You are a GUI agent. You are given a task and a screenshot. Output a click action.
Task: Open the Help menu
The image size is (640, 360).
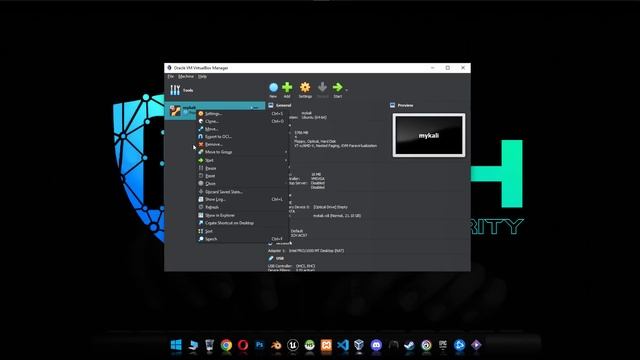pos(202,76)
